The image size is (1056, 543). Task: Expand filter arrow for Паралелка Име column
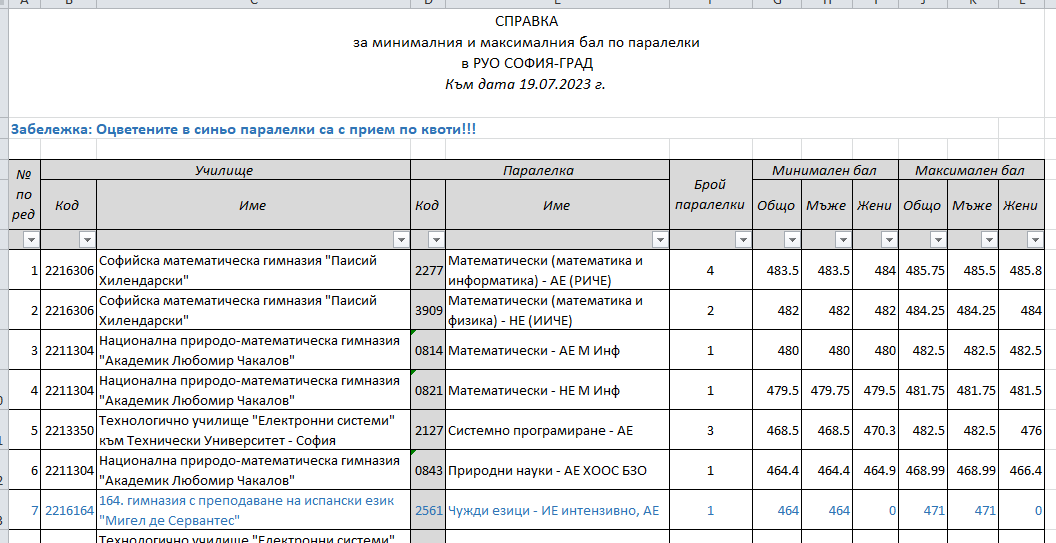click(x=659, y=240)
